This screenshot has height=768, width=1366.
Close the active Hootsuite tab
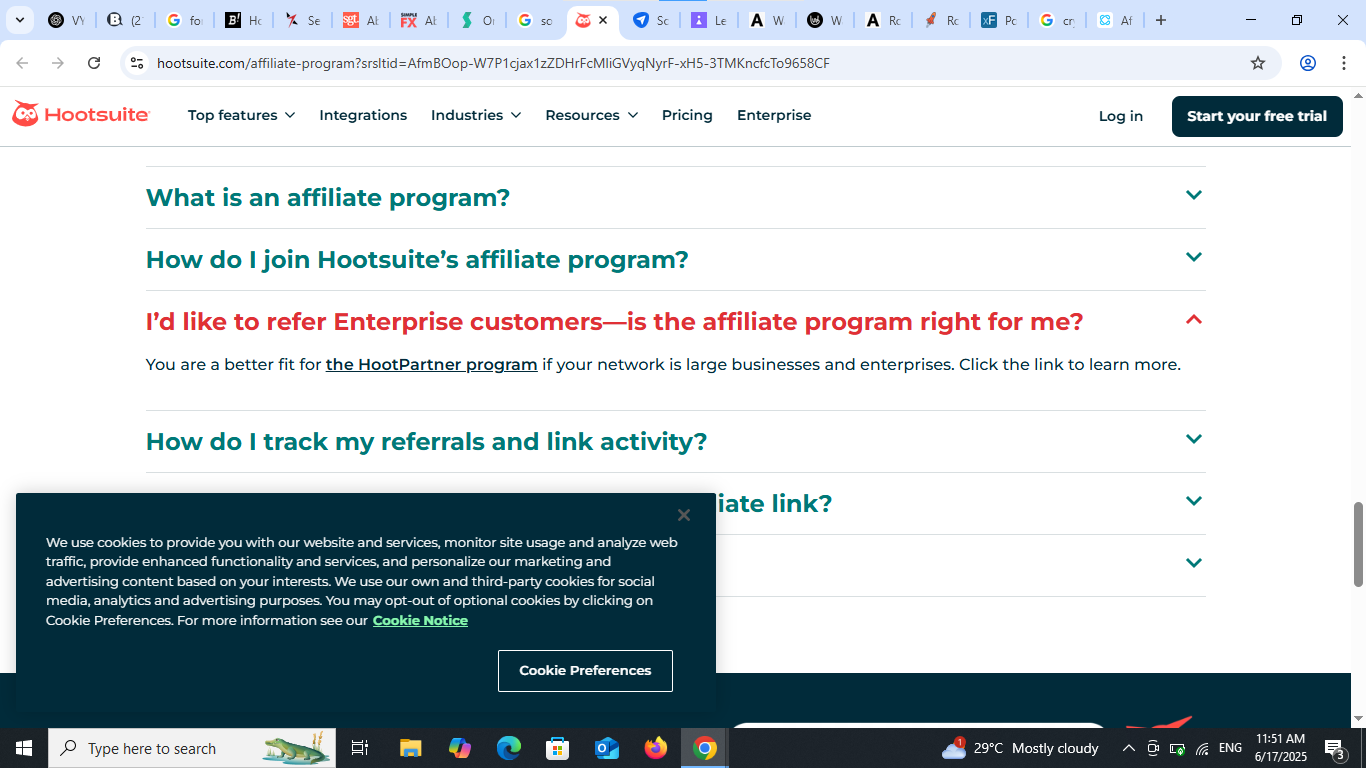pyautogui.click(x=603, y=20)
